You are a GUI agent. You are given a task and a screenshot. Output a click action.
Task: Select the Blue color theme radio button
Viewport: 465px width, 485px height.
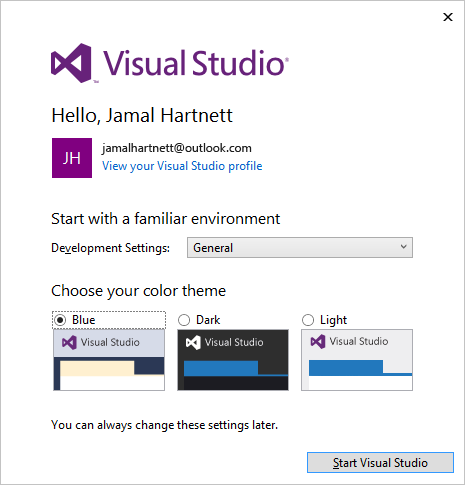pos(60,320)
